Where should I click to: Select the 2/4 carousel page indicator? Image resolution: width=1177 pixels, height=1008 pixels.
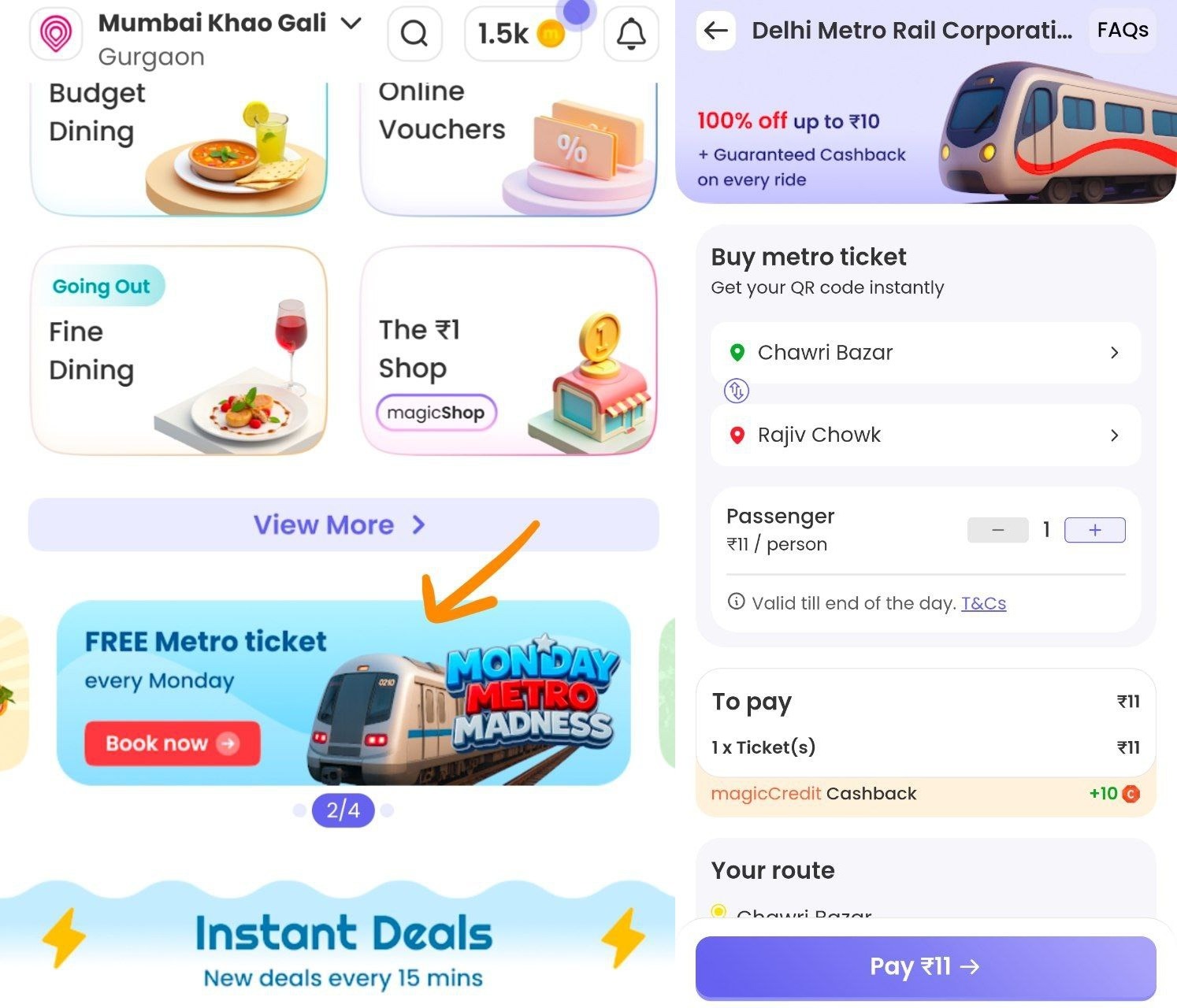pos(343,810)
